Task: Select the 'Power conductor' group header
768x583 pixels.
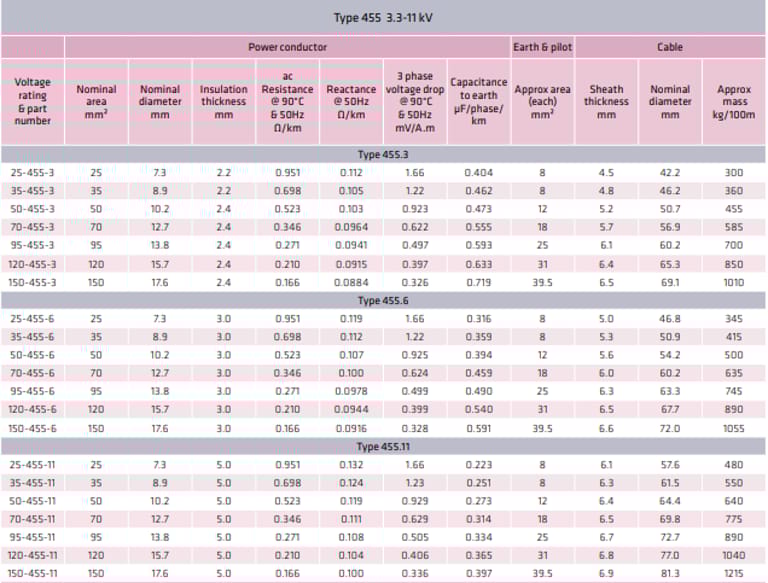Action: click(x=287, y=47)
